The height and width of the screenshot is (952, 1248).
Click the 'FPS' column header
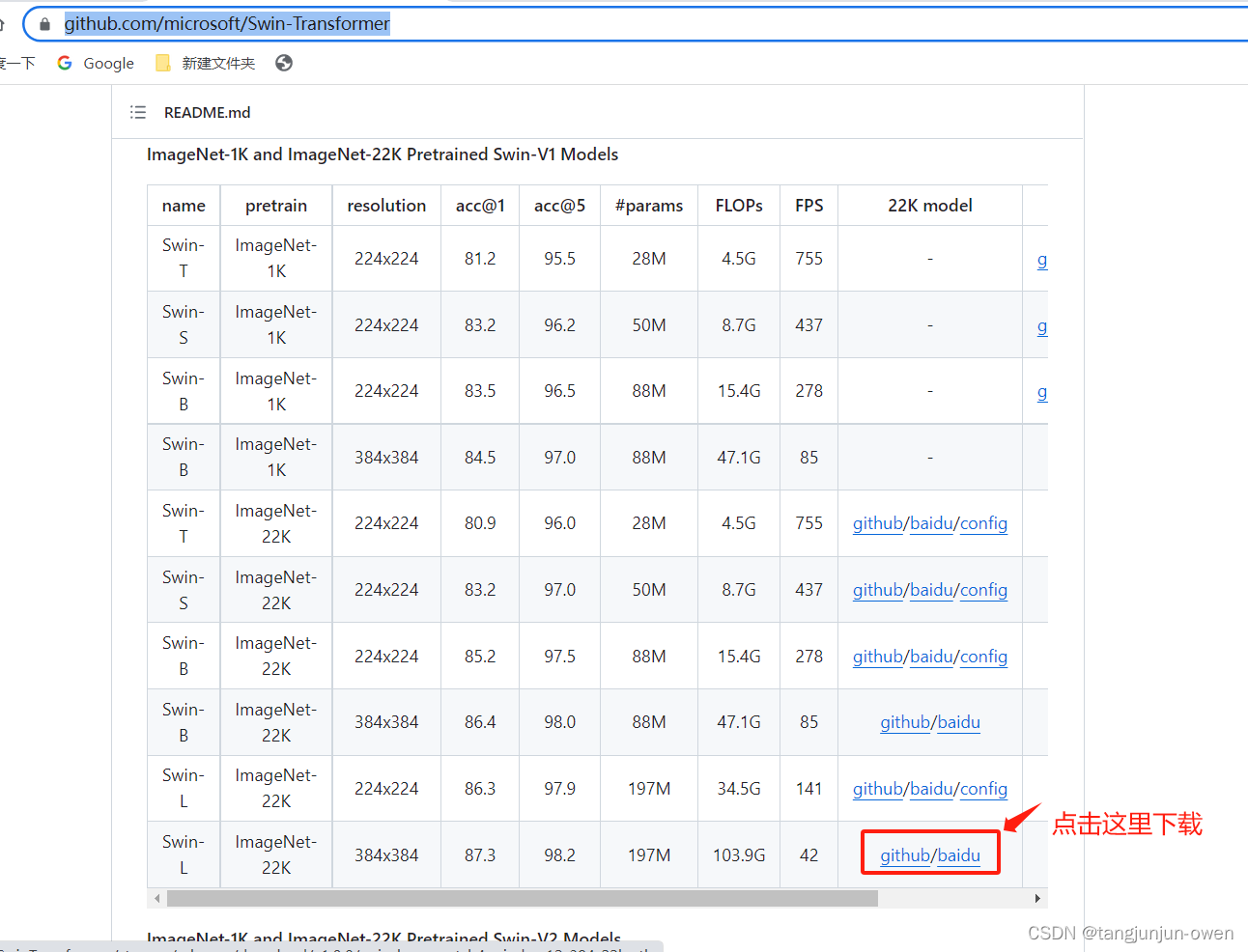(809, 206)
